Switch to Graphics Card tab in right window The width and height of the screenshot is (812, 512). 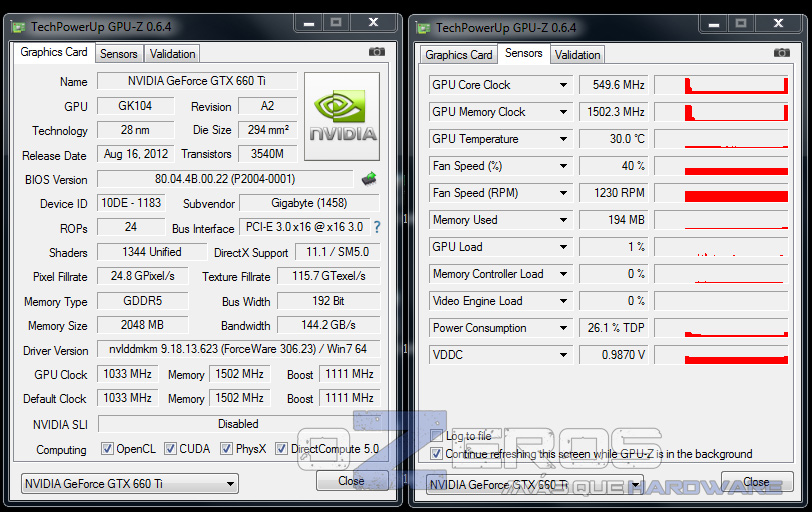tap(459, 55)
